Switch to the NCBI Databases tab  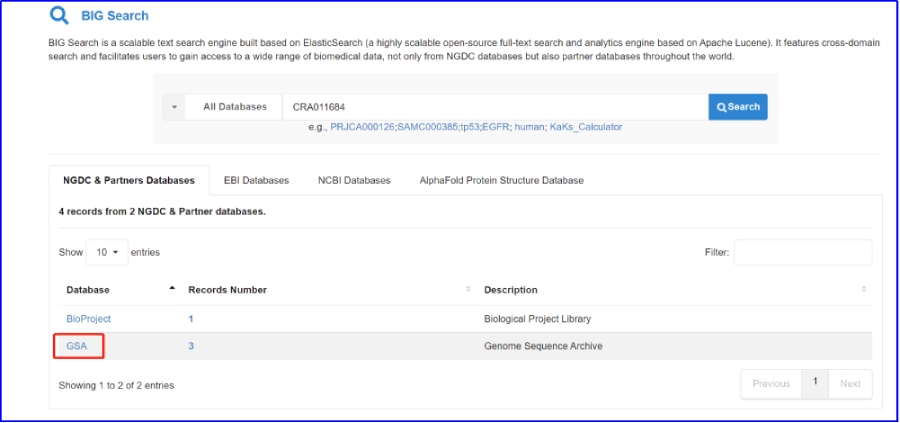[354, 180]
